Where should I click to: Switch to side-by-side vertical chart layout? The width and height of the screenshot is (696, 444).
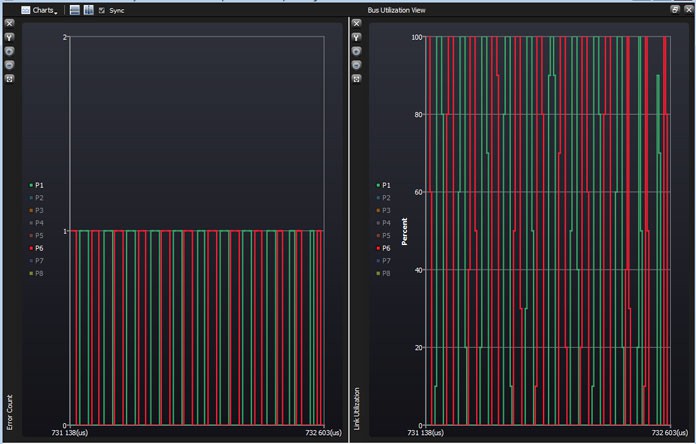coord(89,10)
